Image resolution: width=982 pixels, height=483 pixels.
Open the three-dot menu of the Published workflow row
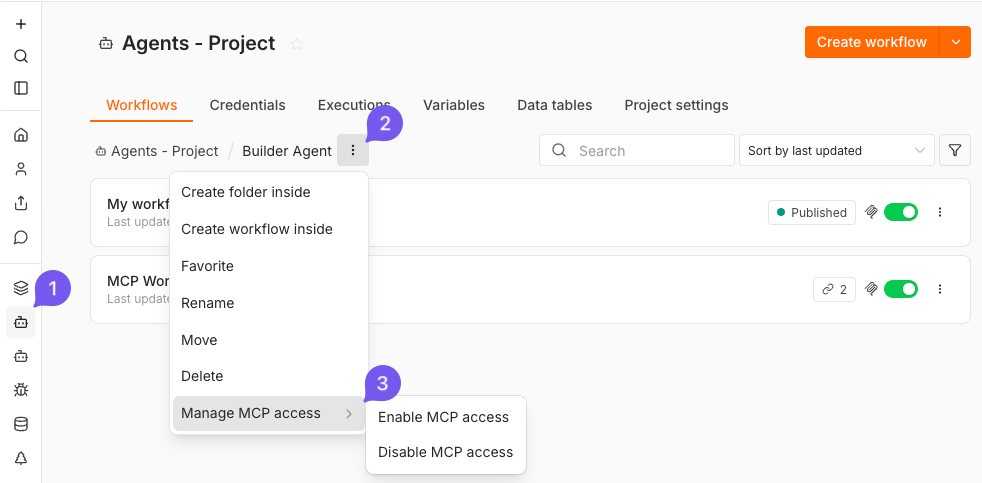coord(939,212)
